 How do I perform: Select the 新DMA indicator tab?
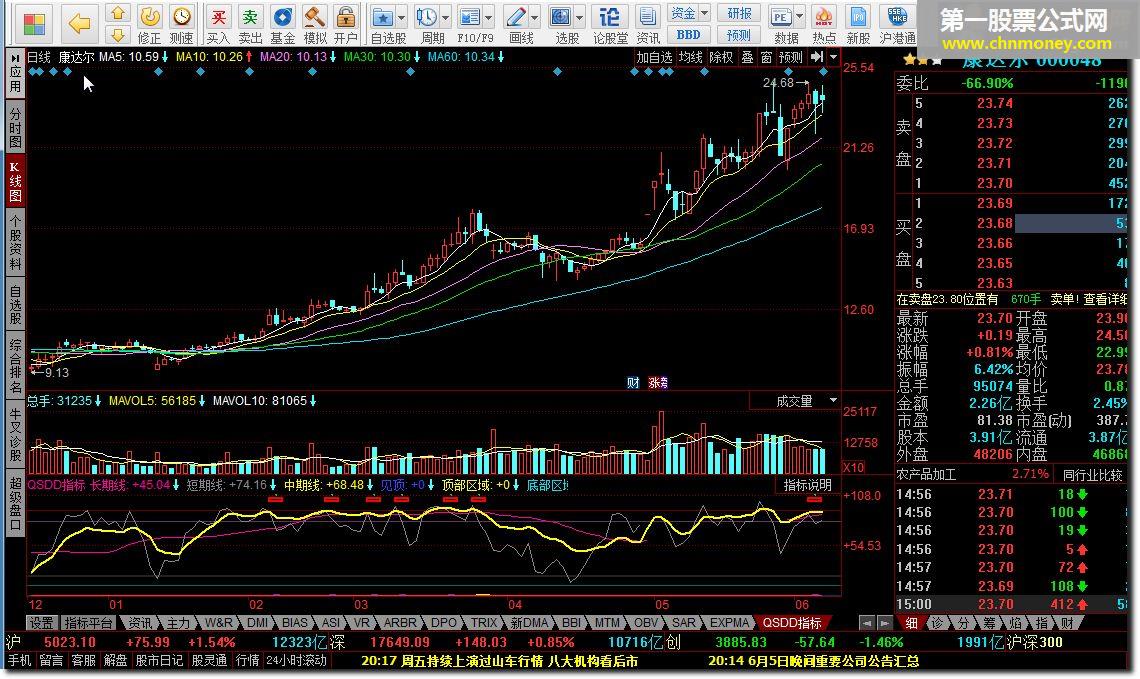click(529, 623)
